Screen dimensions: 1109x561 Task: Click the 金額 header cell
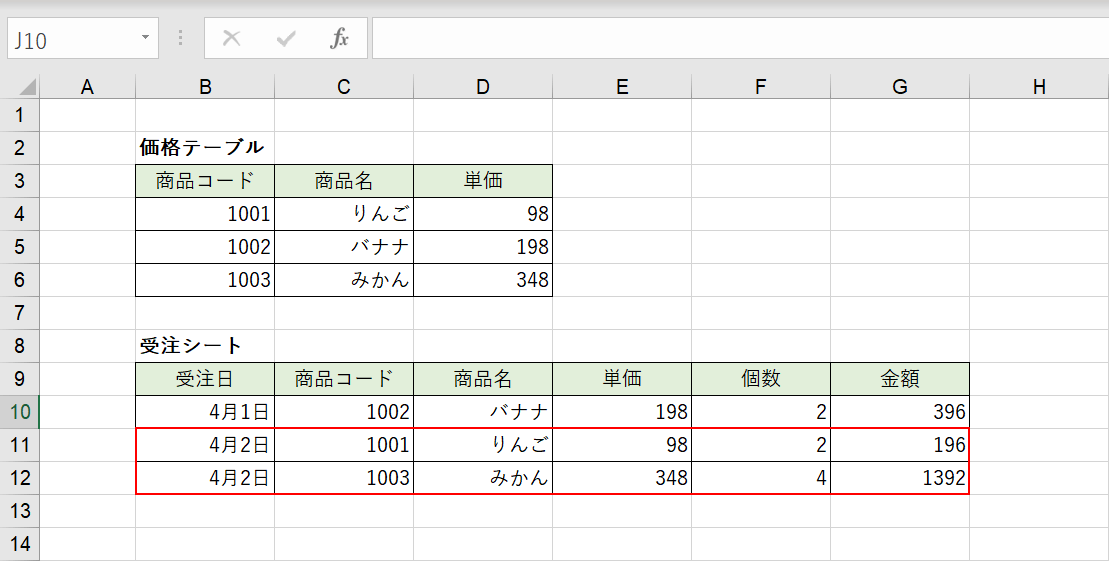(900, 378)
